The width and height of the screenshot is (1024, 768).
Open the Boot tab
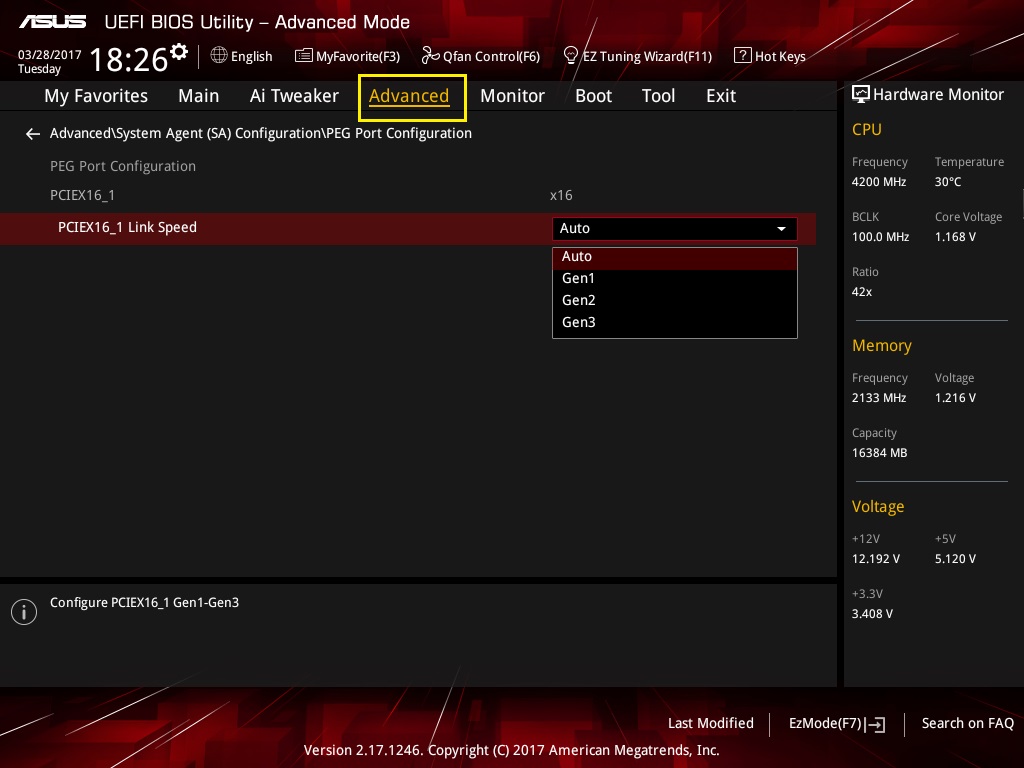(593, 96)
